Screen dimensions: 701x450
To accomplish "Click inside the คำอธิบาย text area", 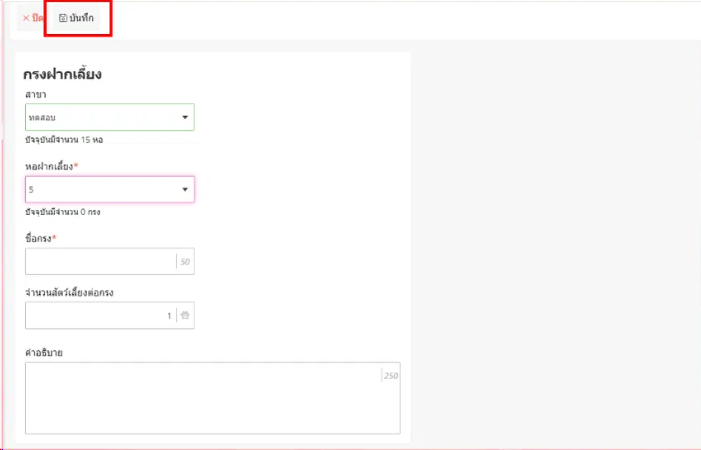I will 200,398.
